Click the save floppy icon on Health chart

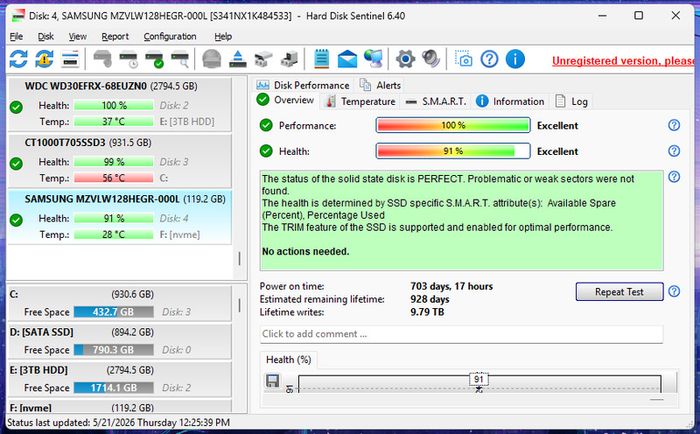272,381
